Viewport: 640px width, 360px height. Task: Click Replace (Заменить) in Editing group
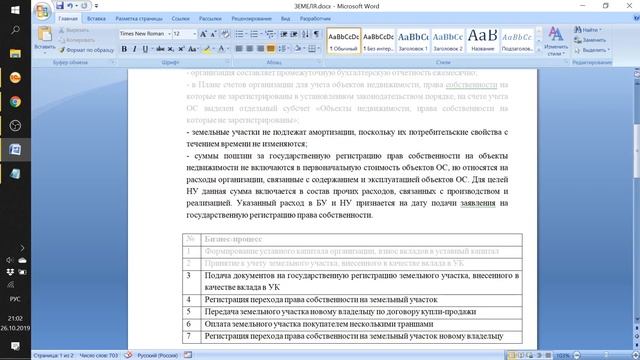click(590, 40)
